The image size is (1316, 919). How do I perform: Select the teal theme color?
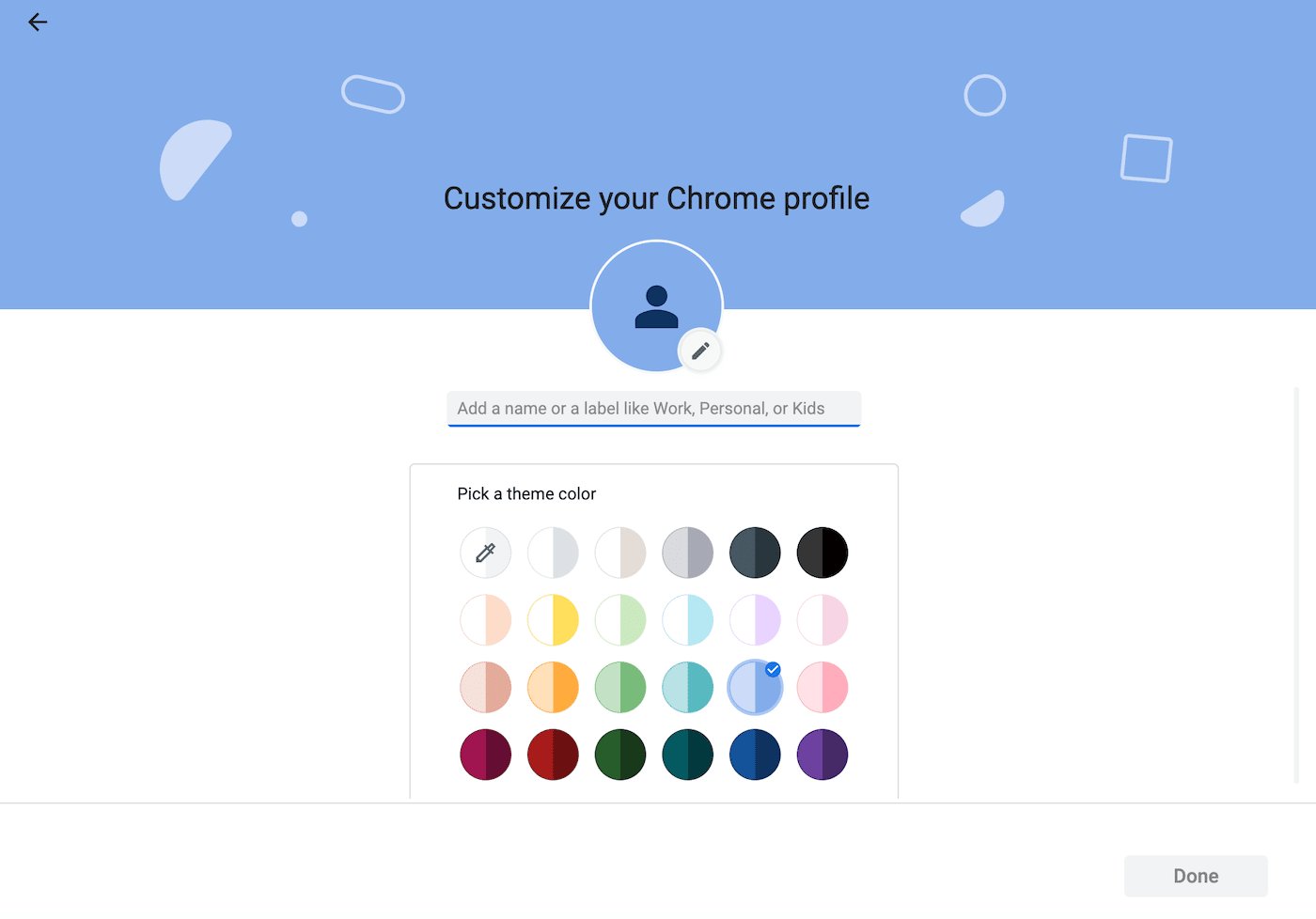point(687,687)
